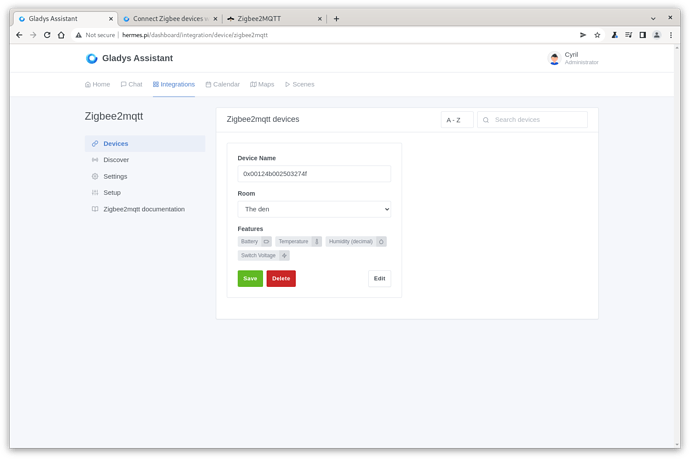Click the browser forward arrow
This screenshot has width=690, height=459.
[x=33, y=35]
